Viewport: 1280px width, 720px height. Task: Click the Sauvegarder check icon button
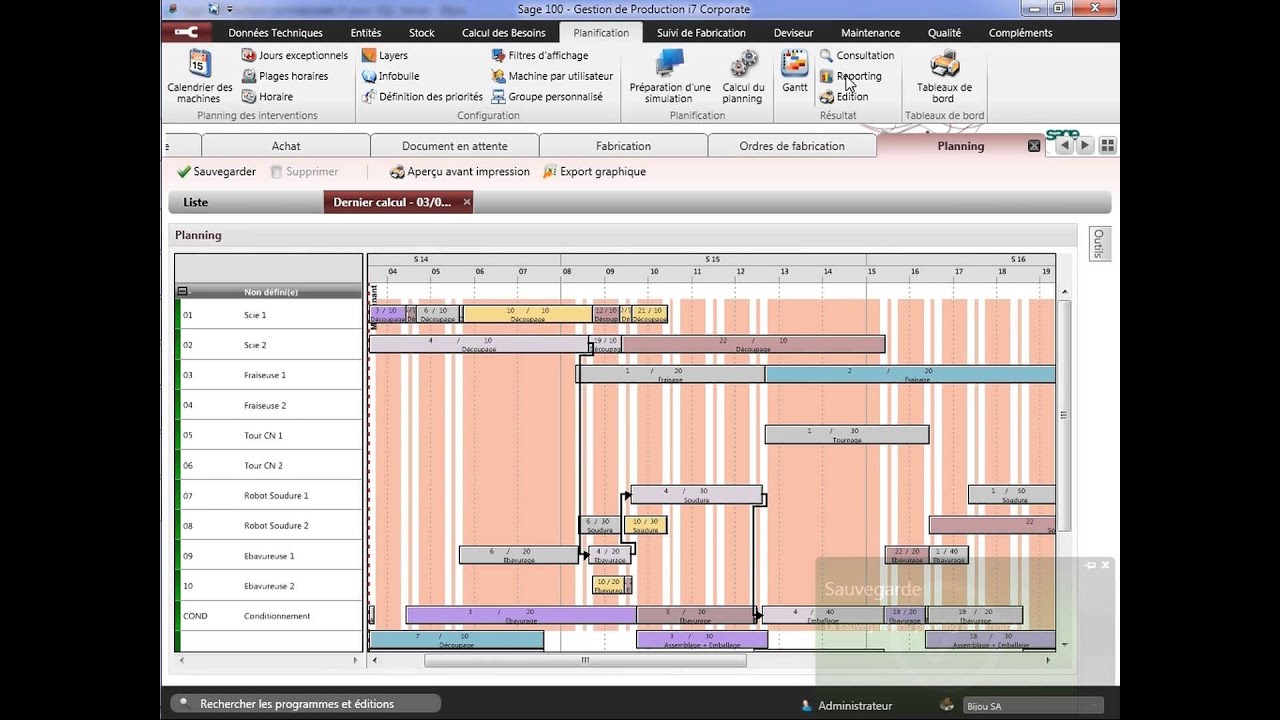216,172
